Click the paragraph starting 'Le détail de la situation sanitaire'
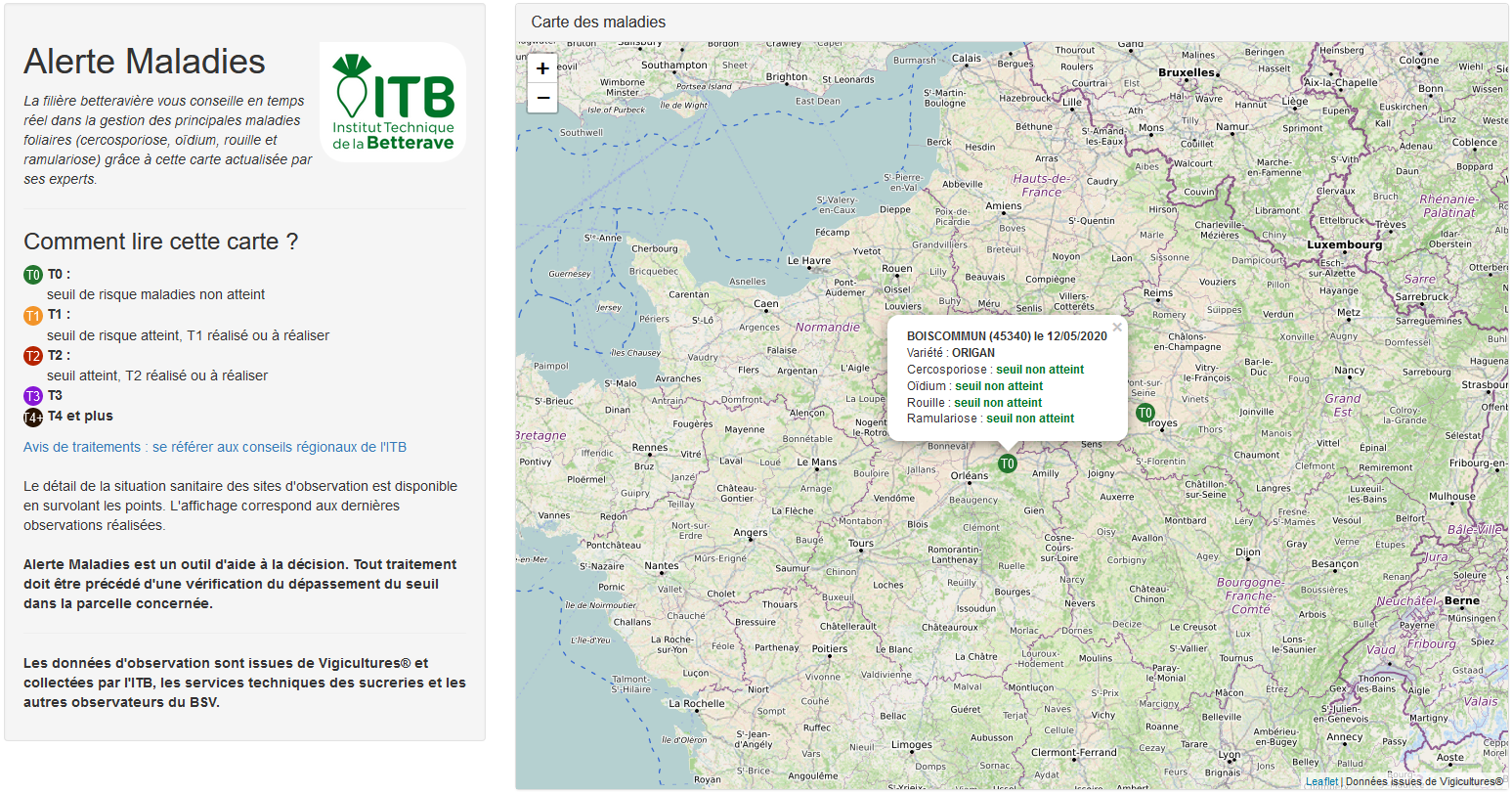 [240, 506]
